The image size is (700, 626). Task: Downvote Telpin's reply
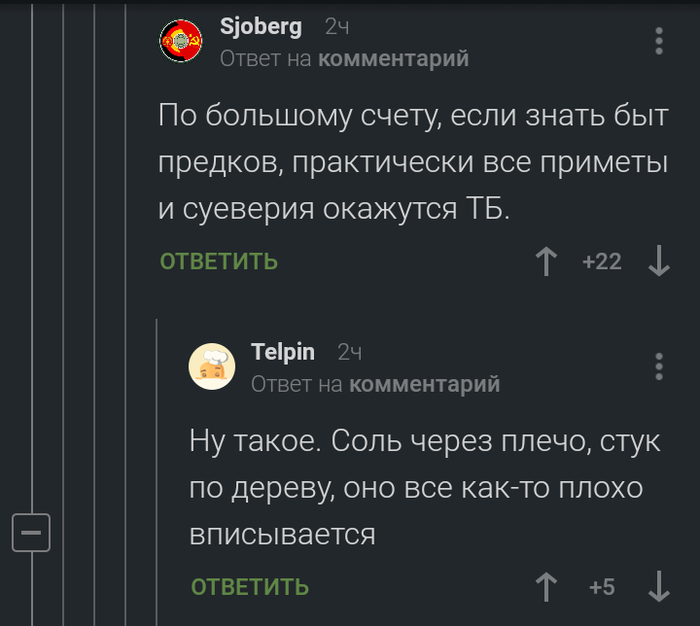pyautogui.click(x=658, y=587)
